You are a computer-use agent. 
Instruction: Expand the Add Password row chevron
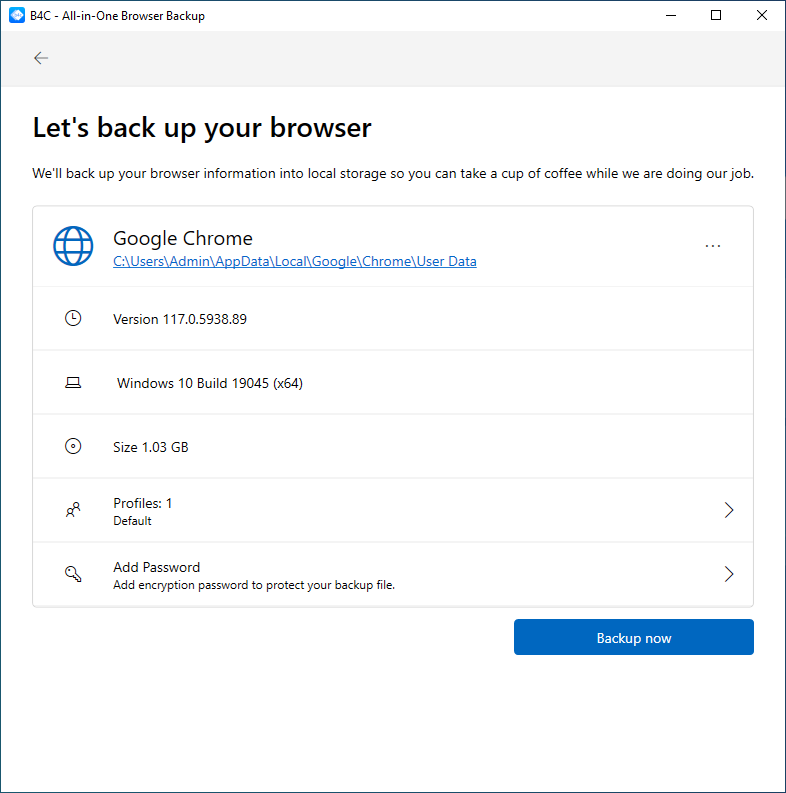(x=728, y=574)
